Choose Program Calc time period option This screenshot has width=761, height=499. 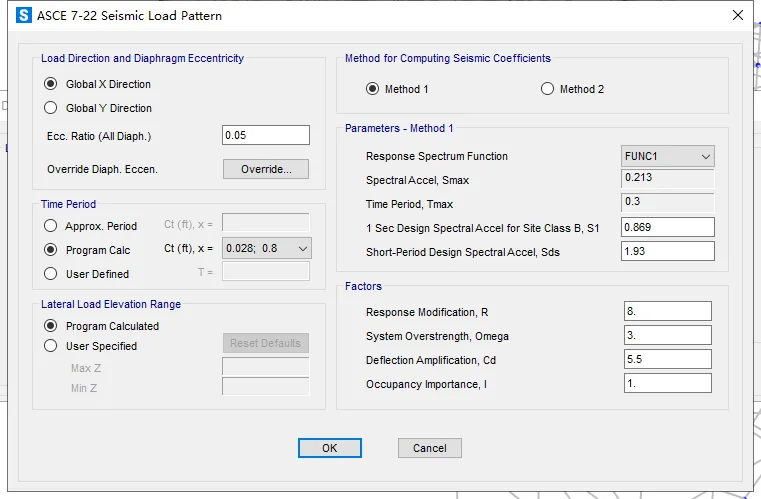click(x=50, y=250)
